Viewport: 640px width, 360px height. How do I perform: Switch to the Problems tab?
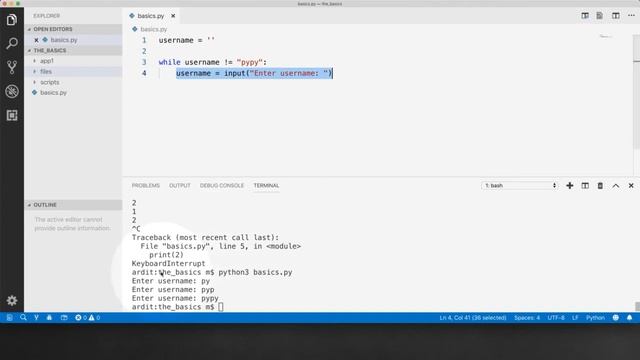point(146,186)
